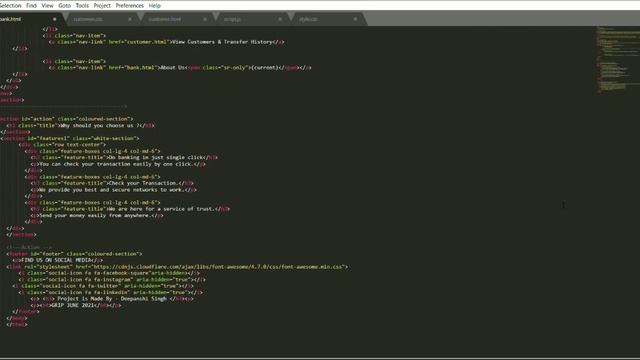
Task: Click the fa-facebook-square icon line
Action: (x=109, y=273)
